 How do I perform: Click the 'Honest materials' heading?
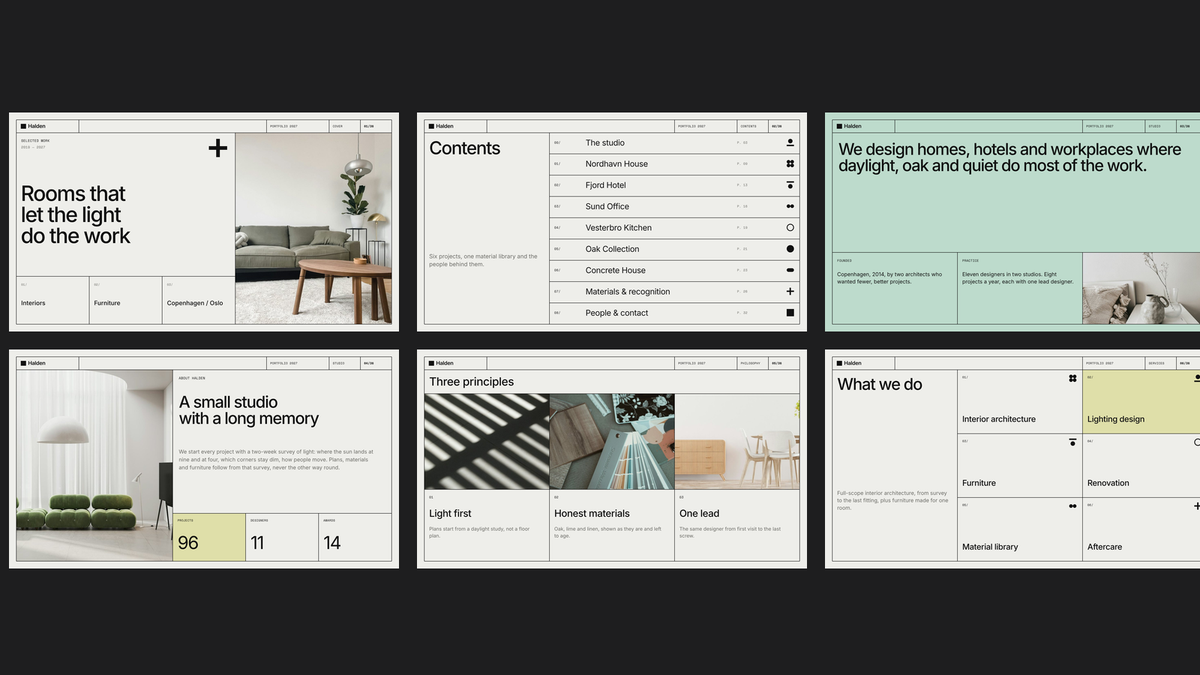point(592,514)
